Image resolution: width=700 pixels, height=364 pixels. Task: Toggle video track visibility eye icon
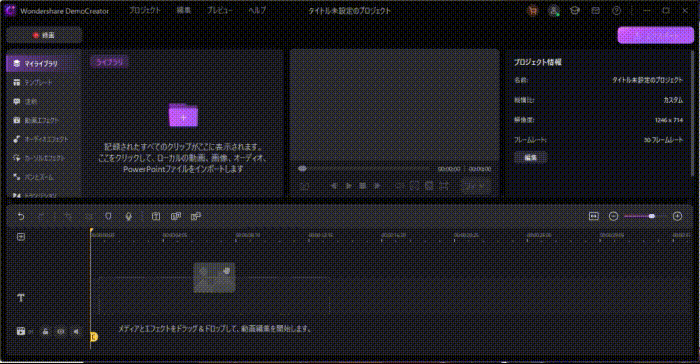pyautogui.click(x=61, y=331)
